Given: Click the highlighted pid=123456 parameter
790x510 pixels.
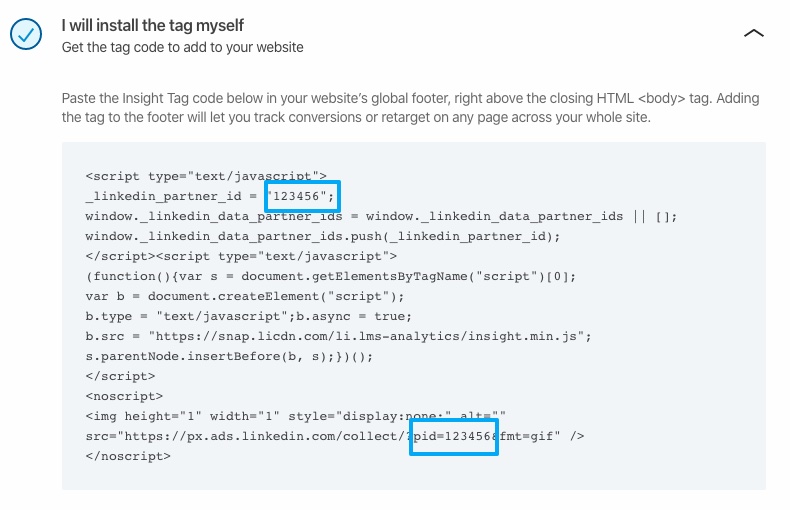Looking at the screenshot, I should tap(454, 436).
